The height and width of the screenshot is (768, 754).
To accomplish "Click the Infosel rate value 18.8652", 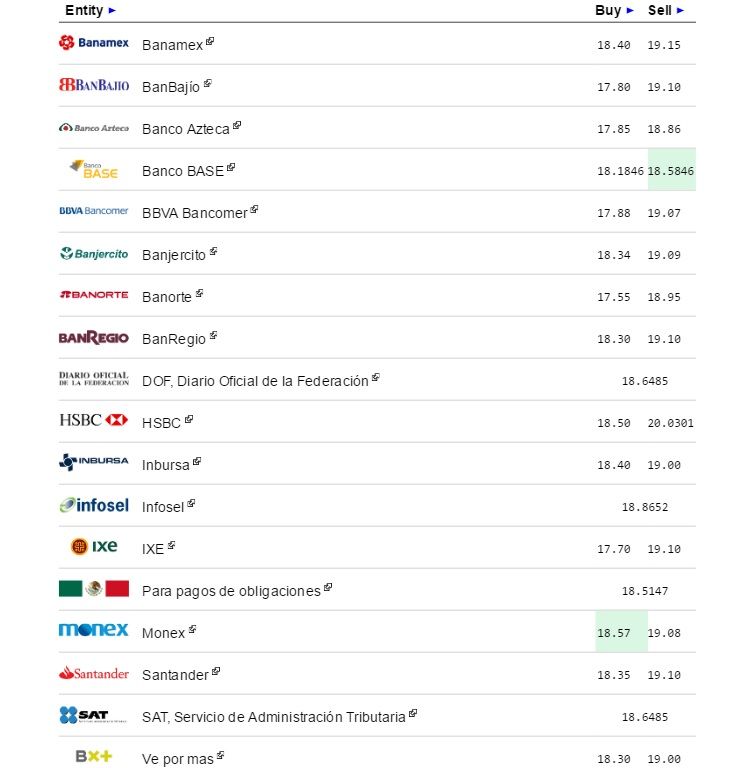I will pyautogui.click(x=645, y=507).
